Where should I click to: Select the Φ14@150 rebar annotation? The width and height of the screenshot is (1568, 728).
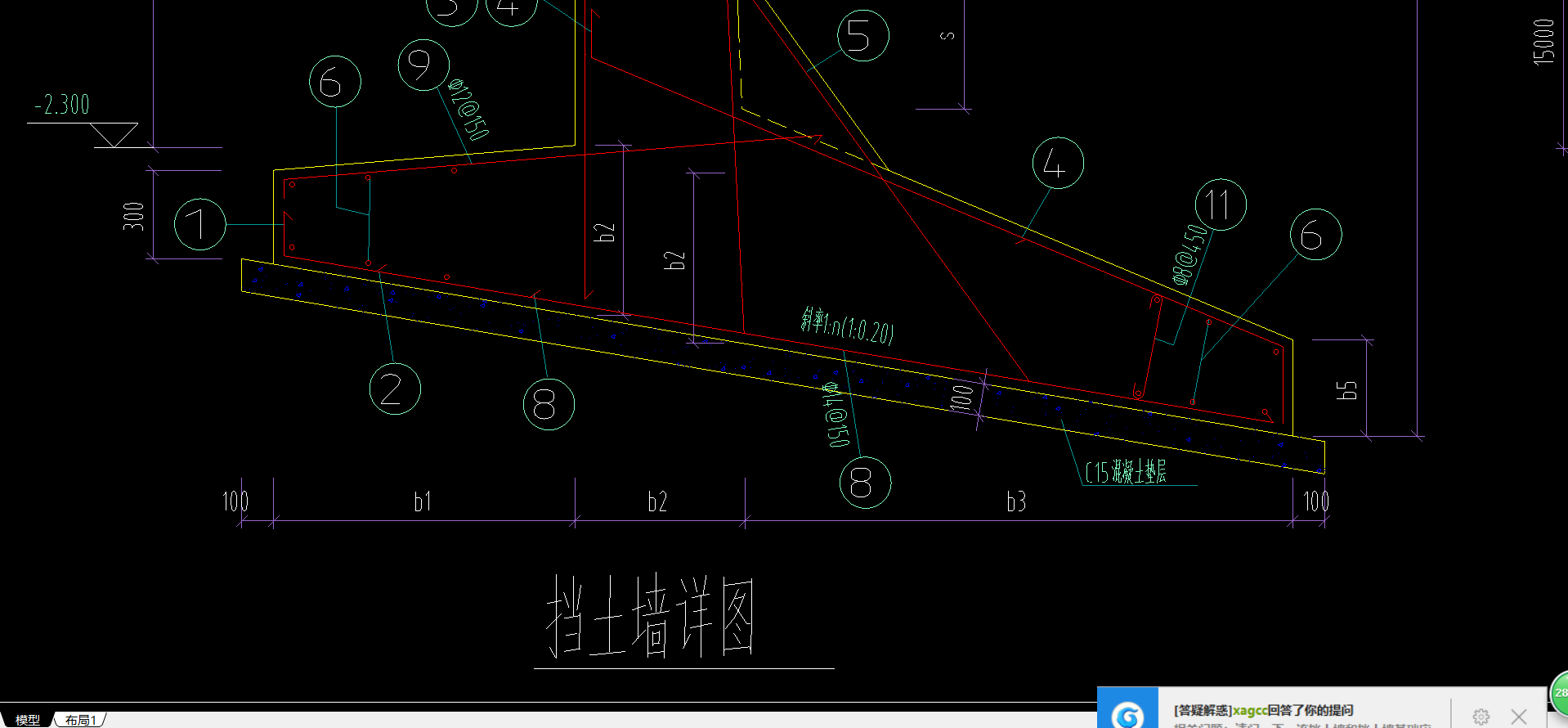tap(836, 415)
